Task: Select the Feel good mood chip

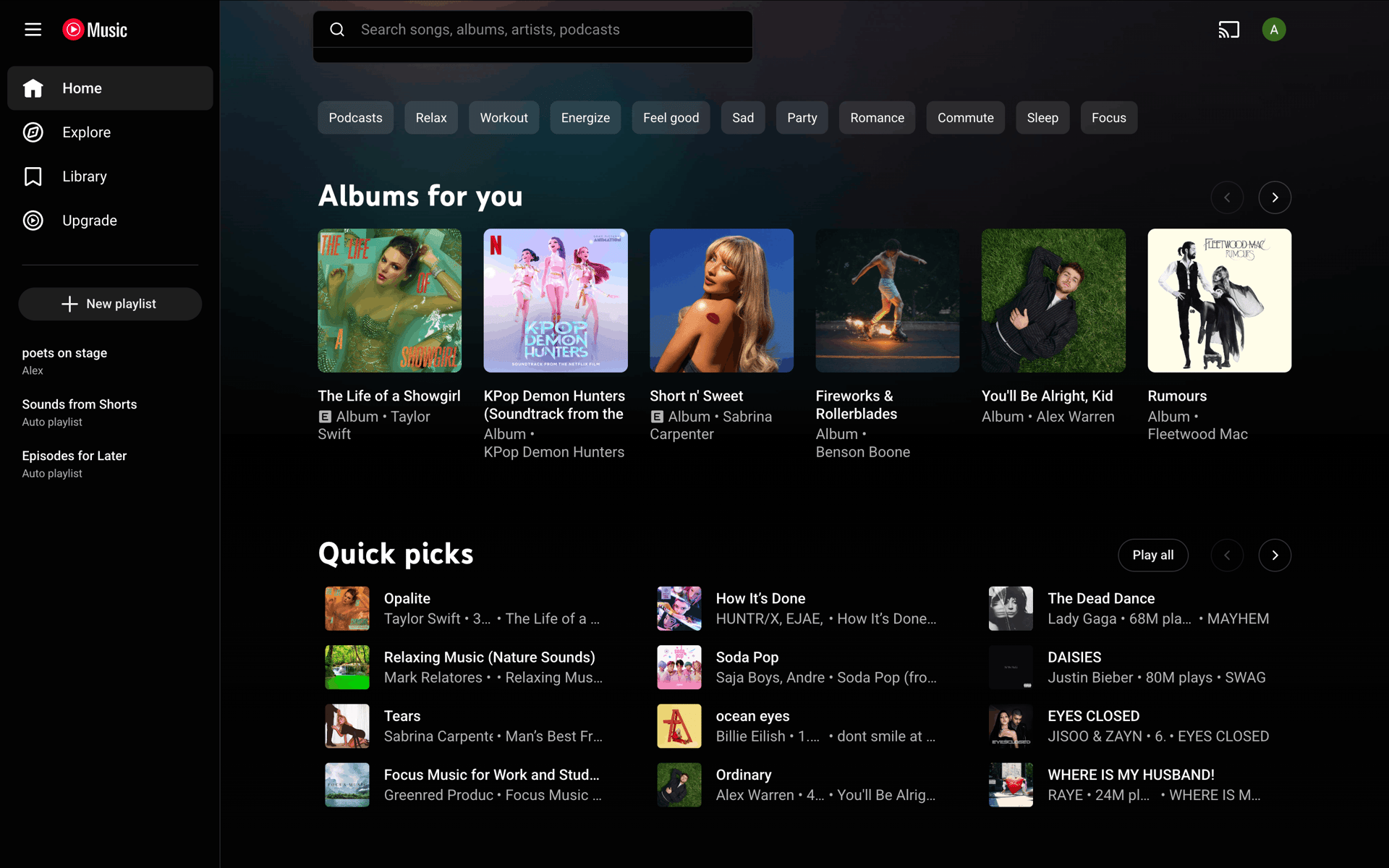Action: coord(671,118)
